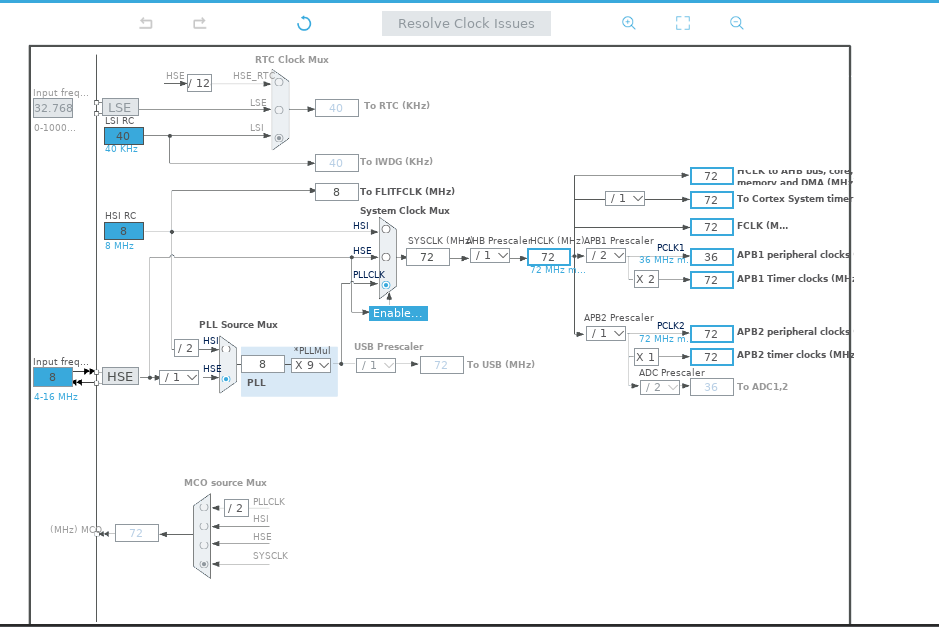939x627 pixels.
Task: Expand the APB1 Prescaler dropdown
Action: coord(605,255)
